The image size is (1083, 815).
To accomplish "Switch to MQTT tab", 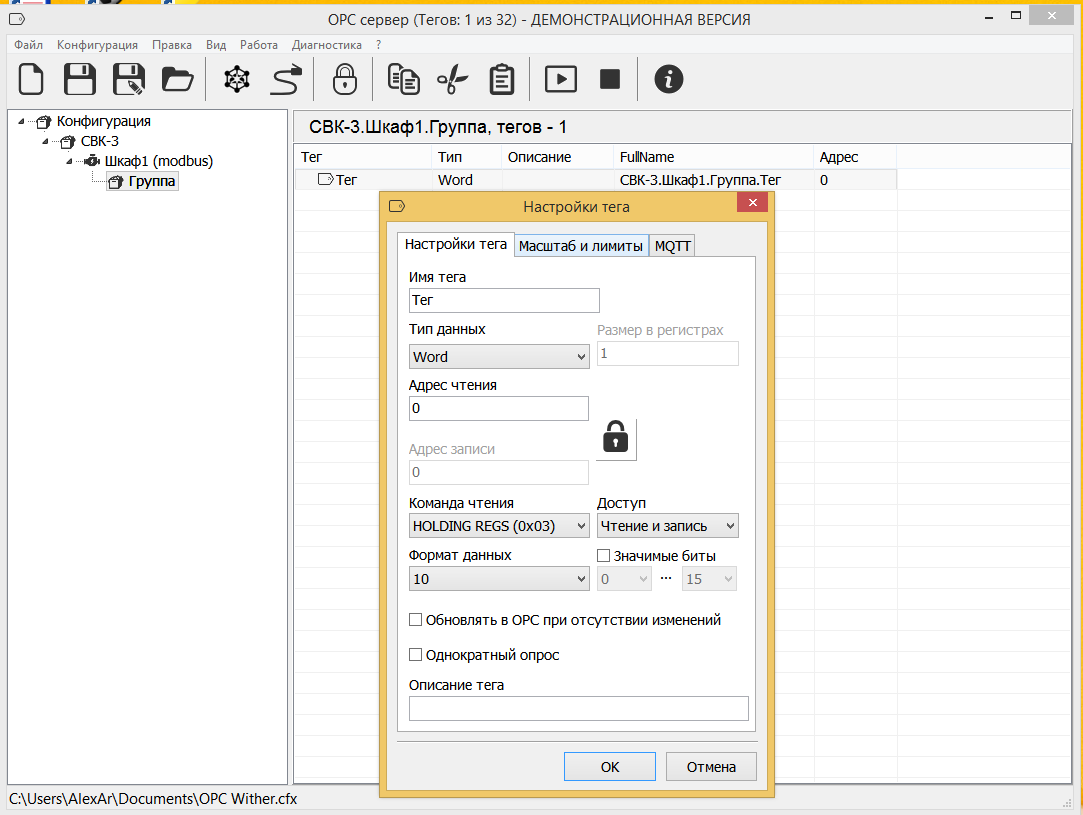I will point(672,246).
